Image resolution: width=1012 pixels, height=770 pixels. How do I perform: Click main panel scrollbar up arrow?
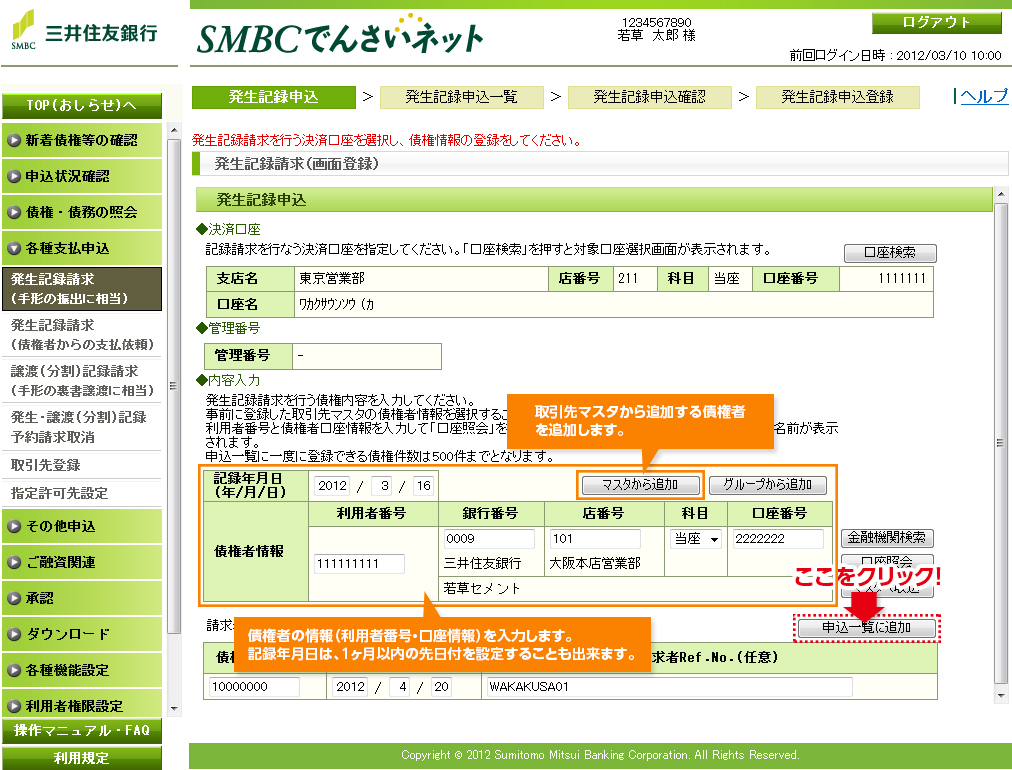(x=1000, y=194)
